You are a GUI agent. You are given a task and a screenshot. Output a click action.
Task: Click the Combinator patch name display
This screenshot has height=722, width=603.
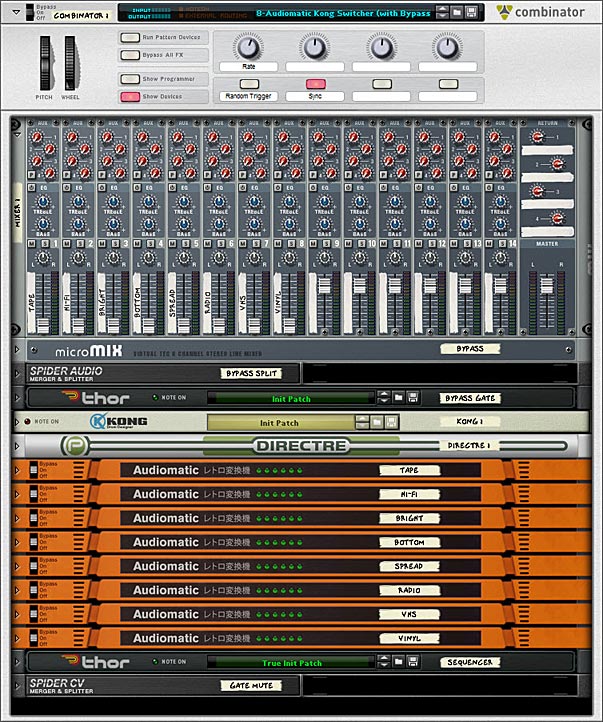[344, 13]
